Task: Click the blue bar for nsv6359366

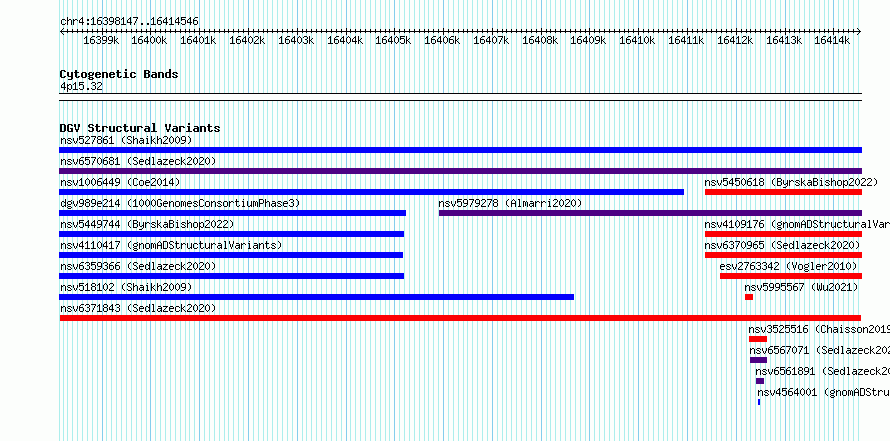Action: coord(232,276)
